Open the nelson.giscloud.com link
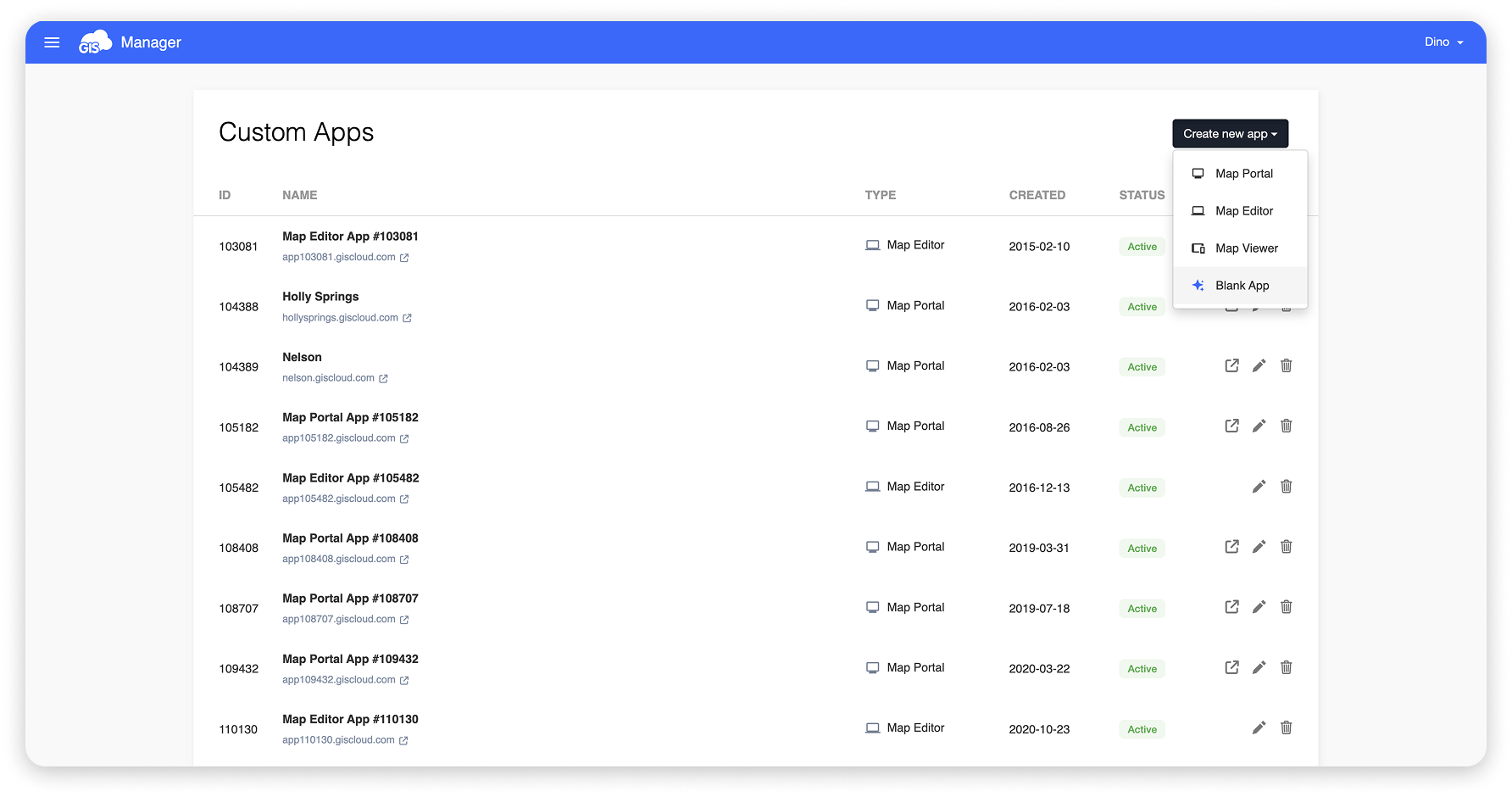 coord(336,378)
